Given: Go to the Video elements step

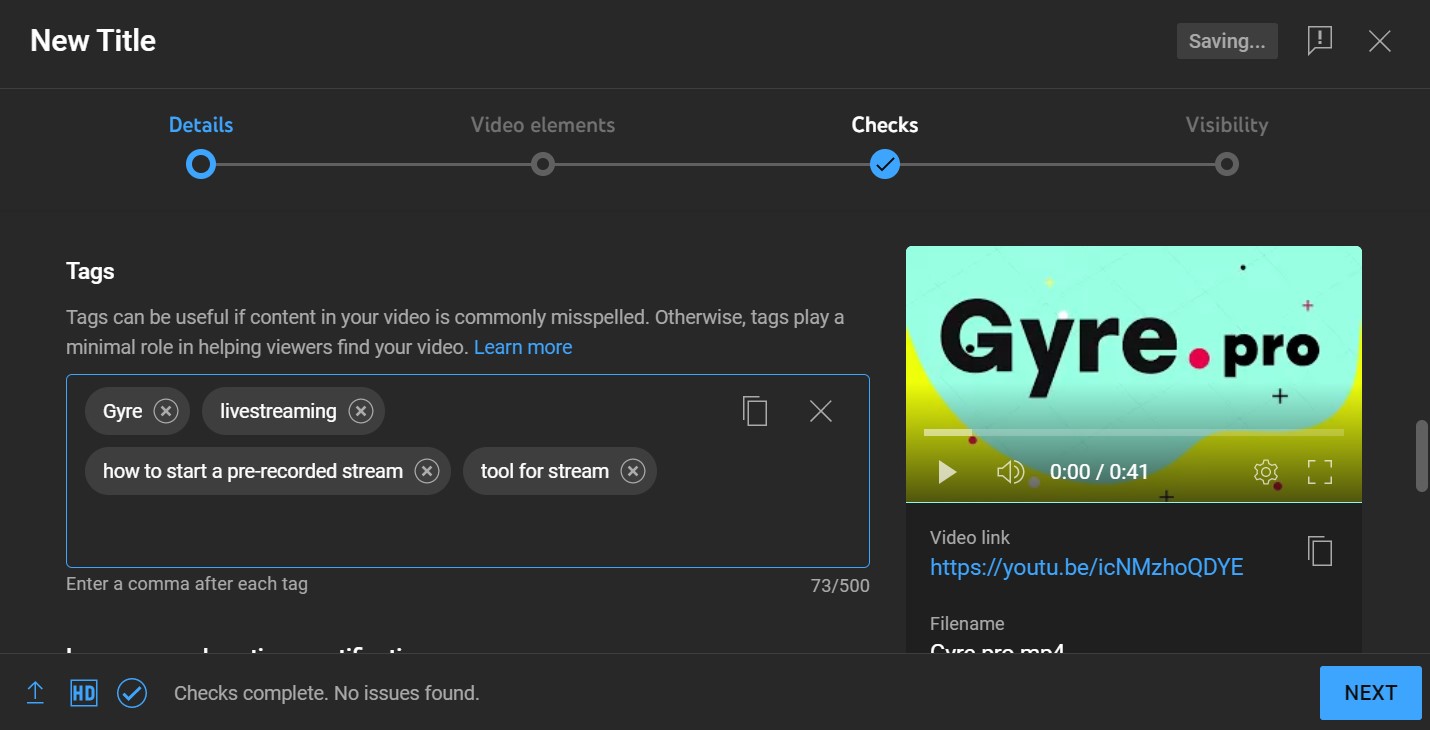Looking at the screenshot, I should (543, 125).
